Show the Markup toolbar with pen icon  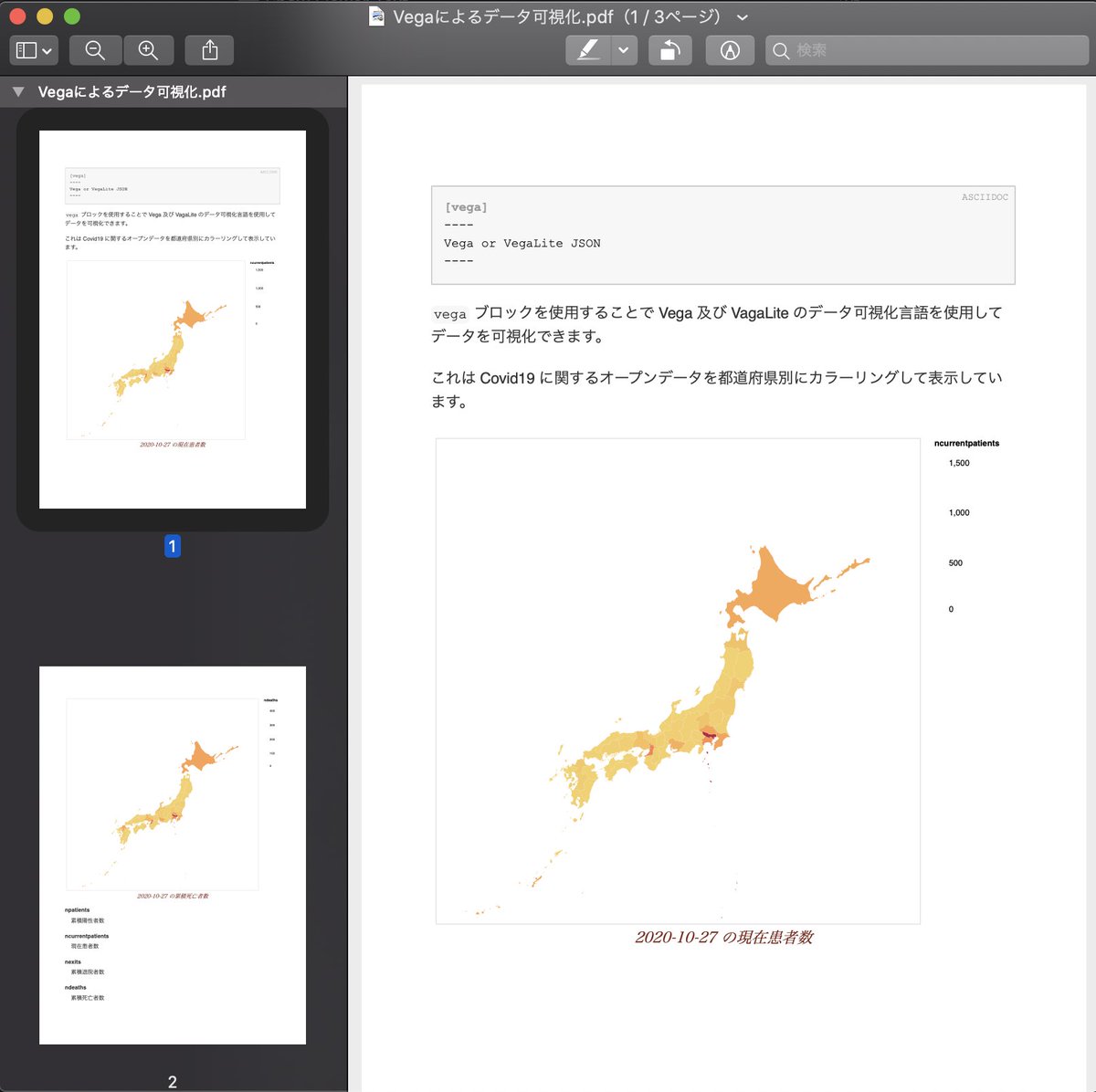click(729, 50)
